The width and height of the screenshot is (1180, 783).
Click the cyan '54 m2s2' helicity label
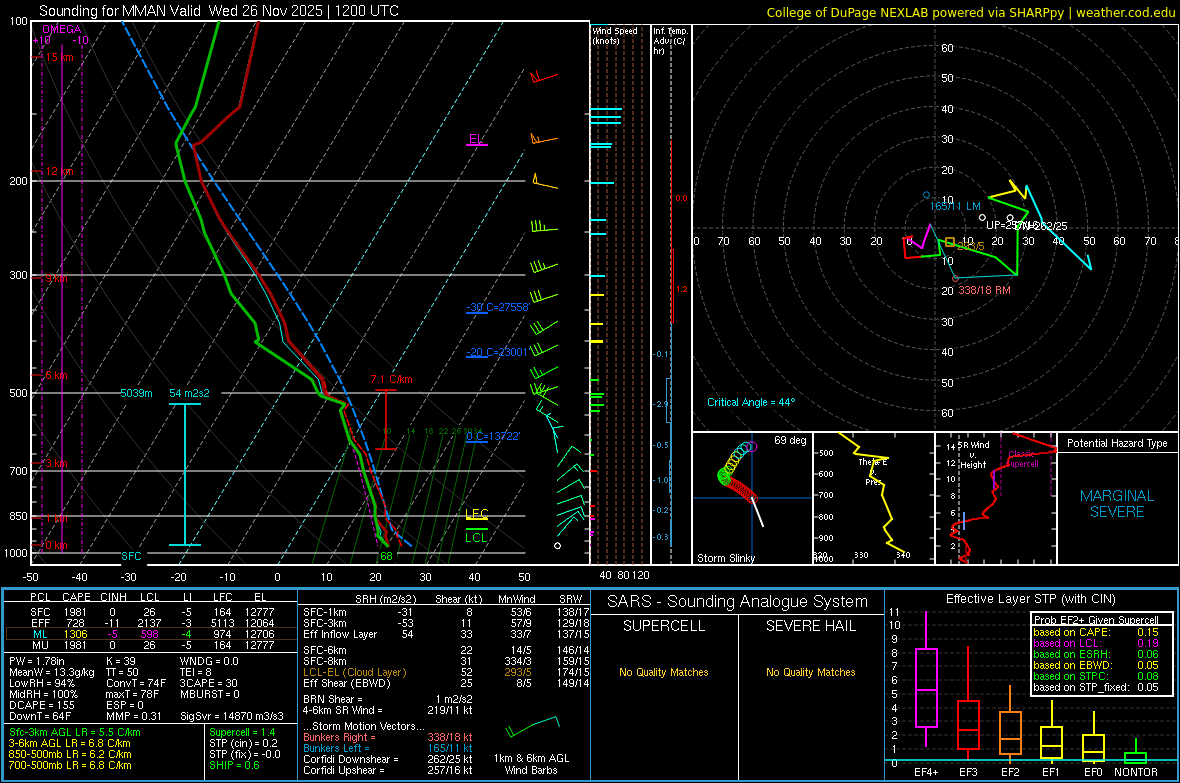click(189, 393)
